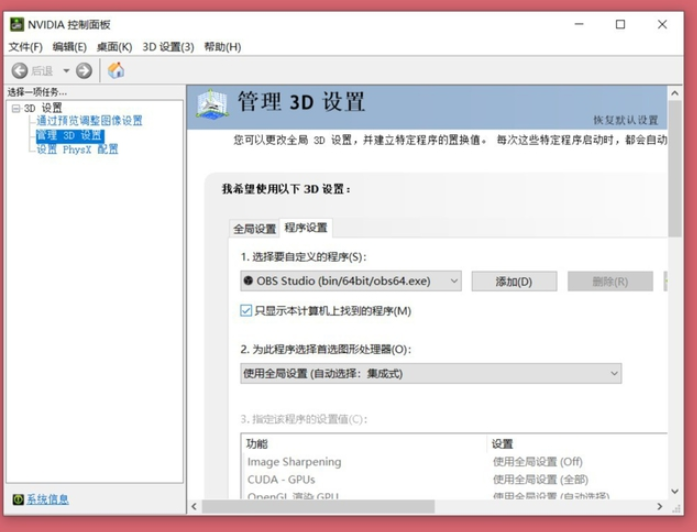Click the home icon in toolbar
This screenshot has width=697, height=532.
click(x=116, y=70)
